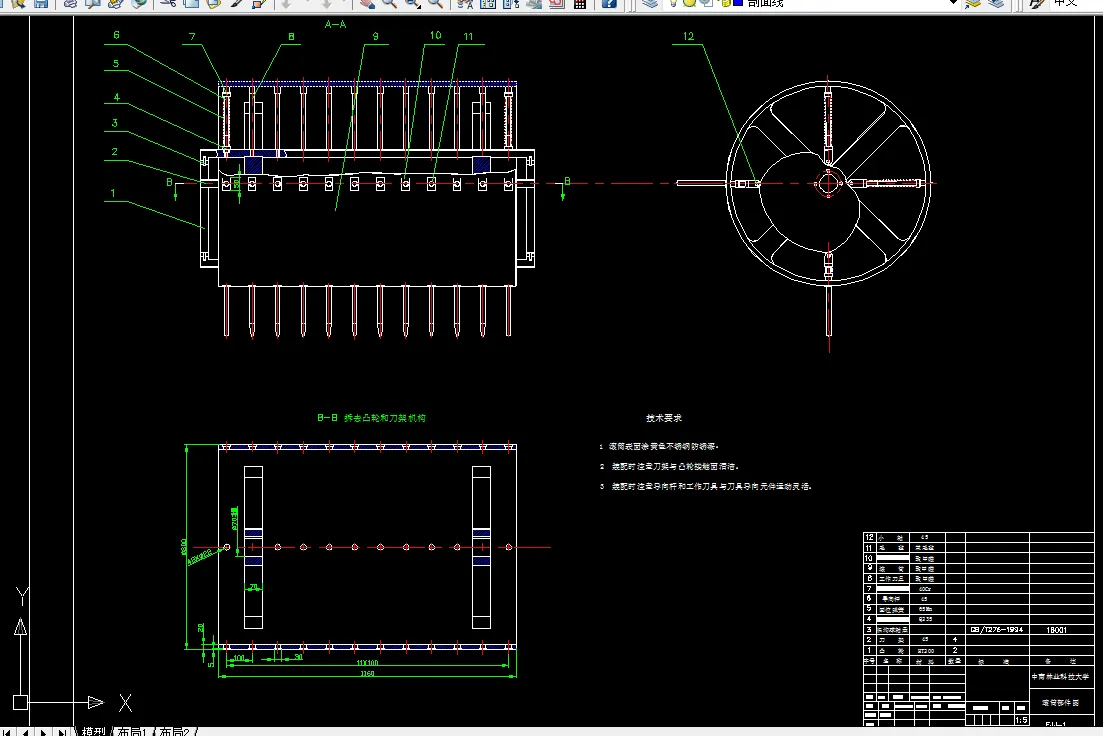Click the Paste clipboard icon
Image resolution: width=1103 pixels, height=736 pixels.
213,4
